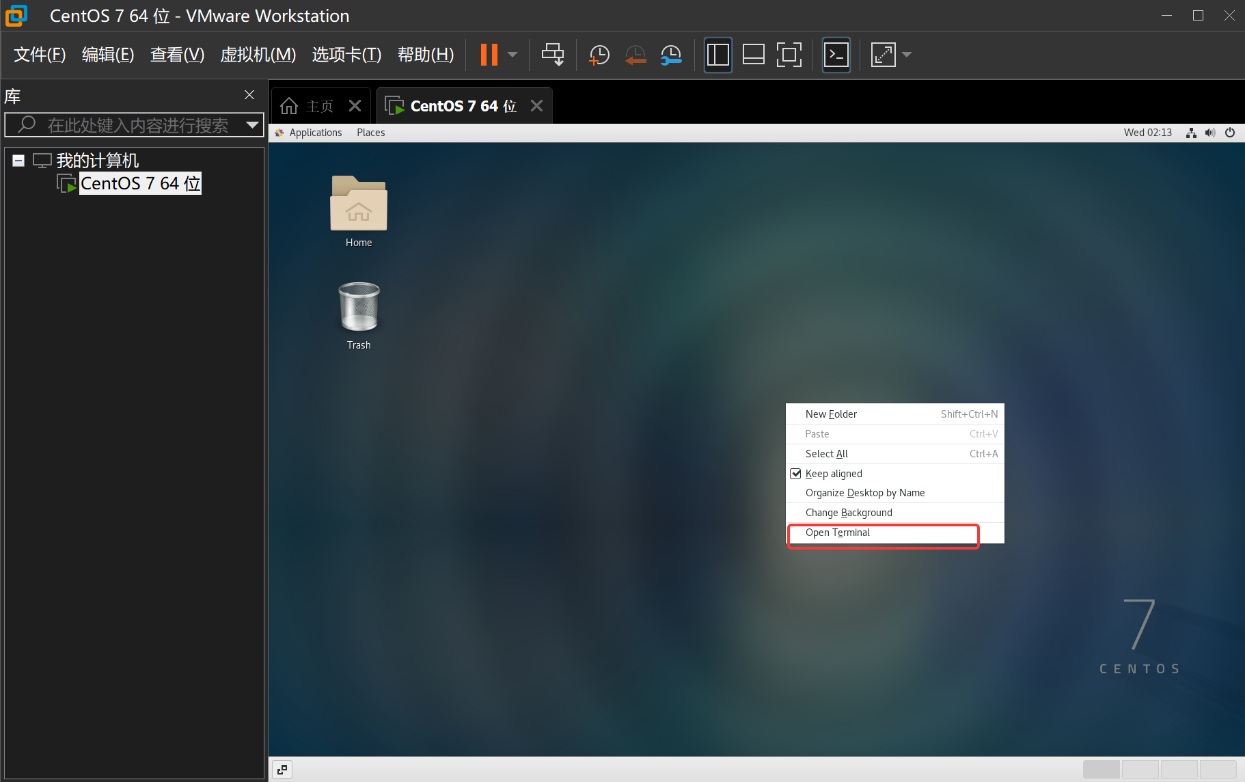1245x782 pixels.
Task: Toggle the library panel visibility
Action: click(x=718, y=55)
